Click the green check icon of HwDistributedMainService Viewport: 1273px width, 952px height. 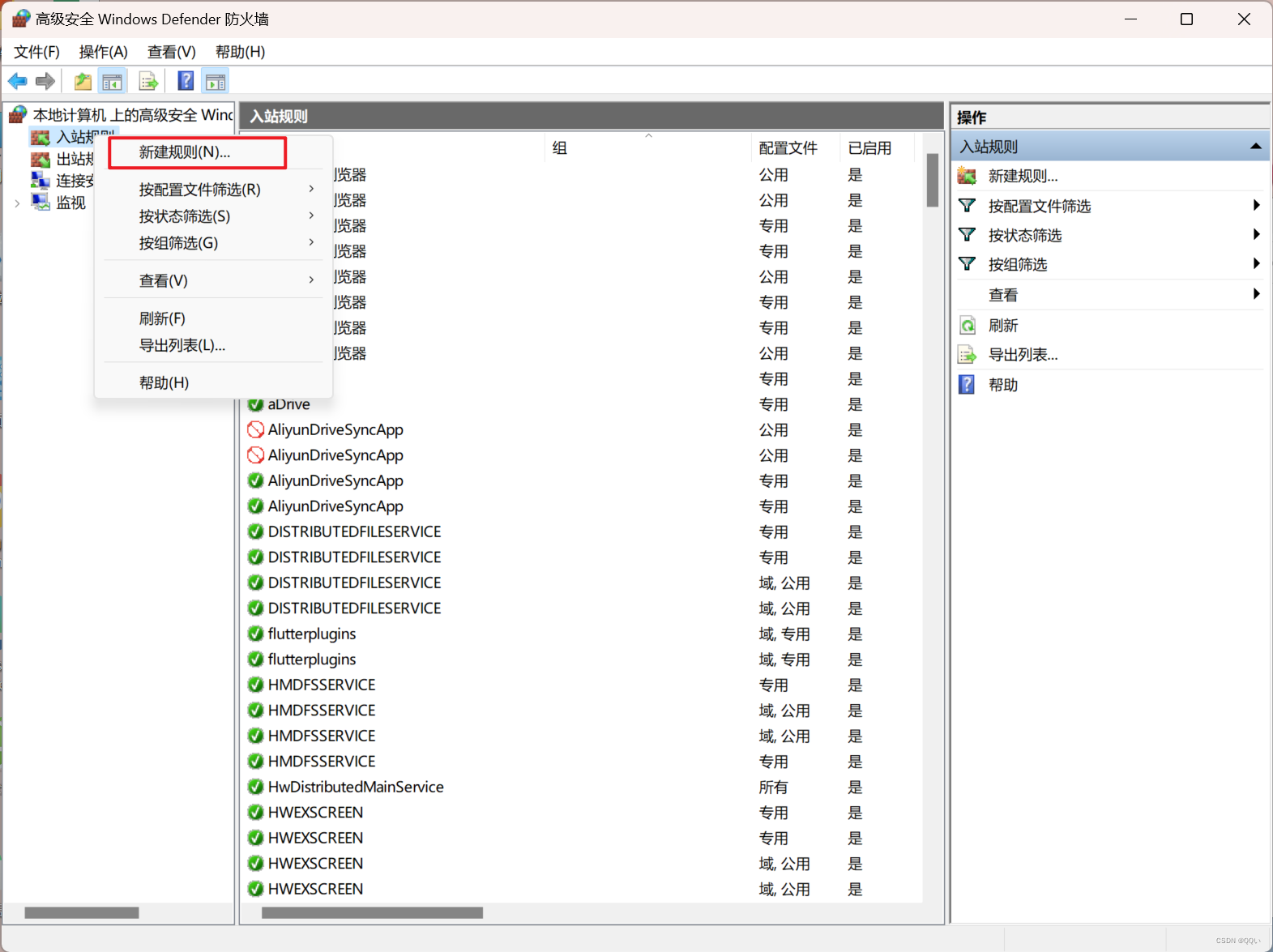(x=256, y=787)
